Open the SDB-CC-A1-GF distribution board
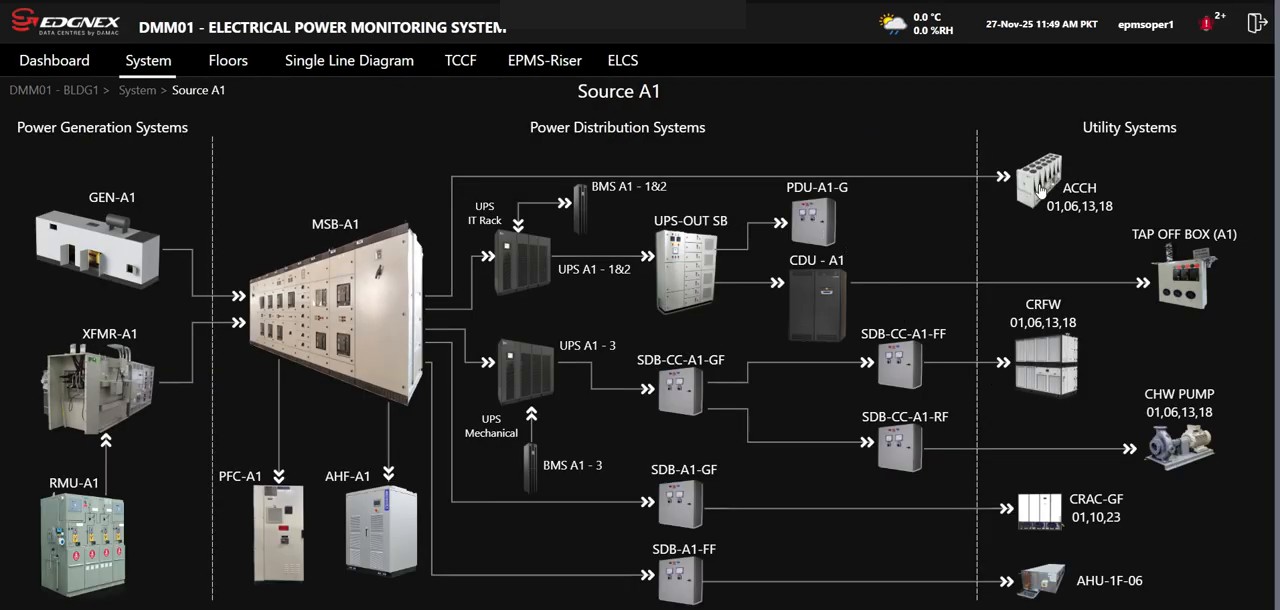The height and width of the screenshot is (610, 1280). tap(681, 391)
